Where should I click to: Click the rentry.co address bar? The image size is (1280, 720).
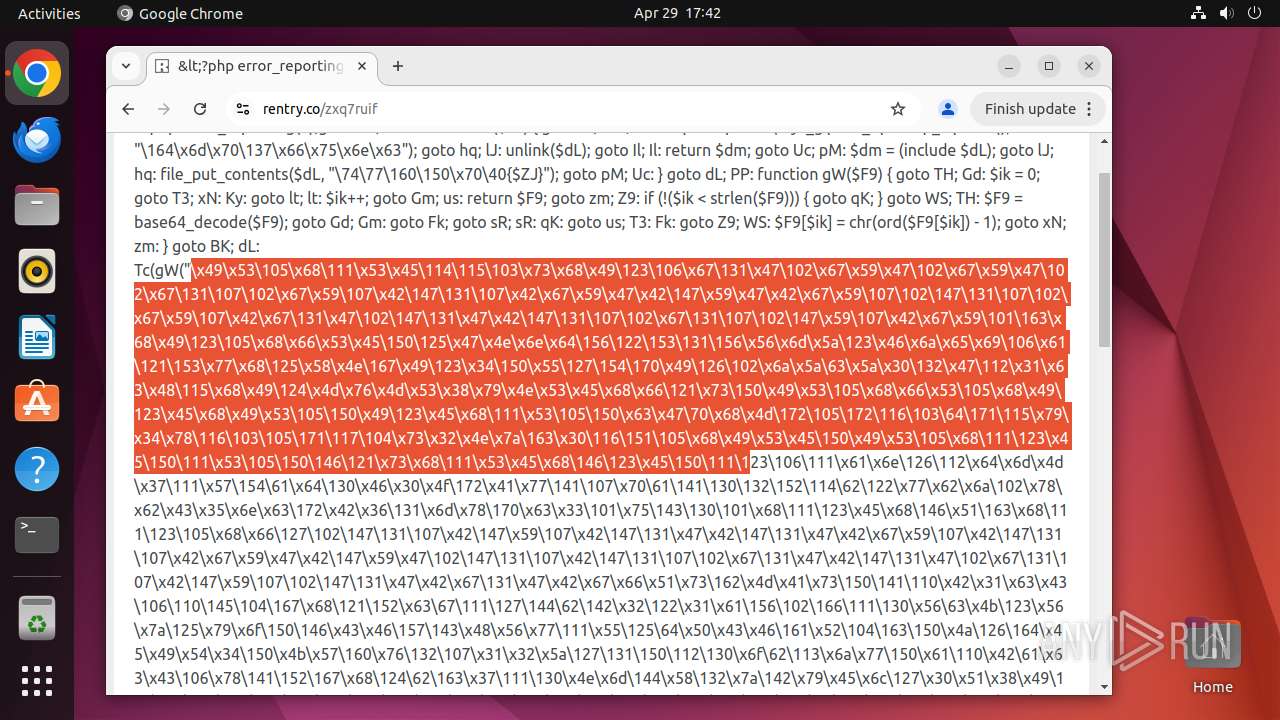pyautogui.click(x=570, y=109)
